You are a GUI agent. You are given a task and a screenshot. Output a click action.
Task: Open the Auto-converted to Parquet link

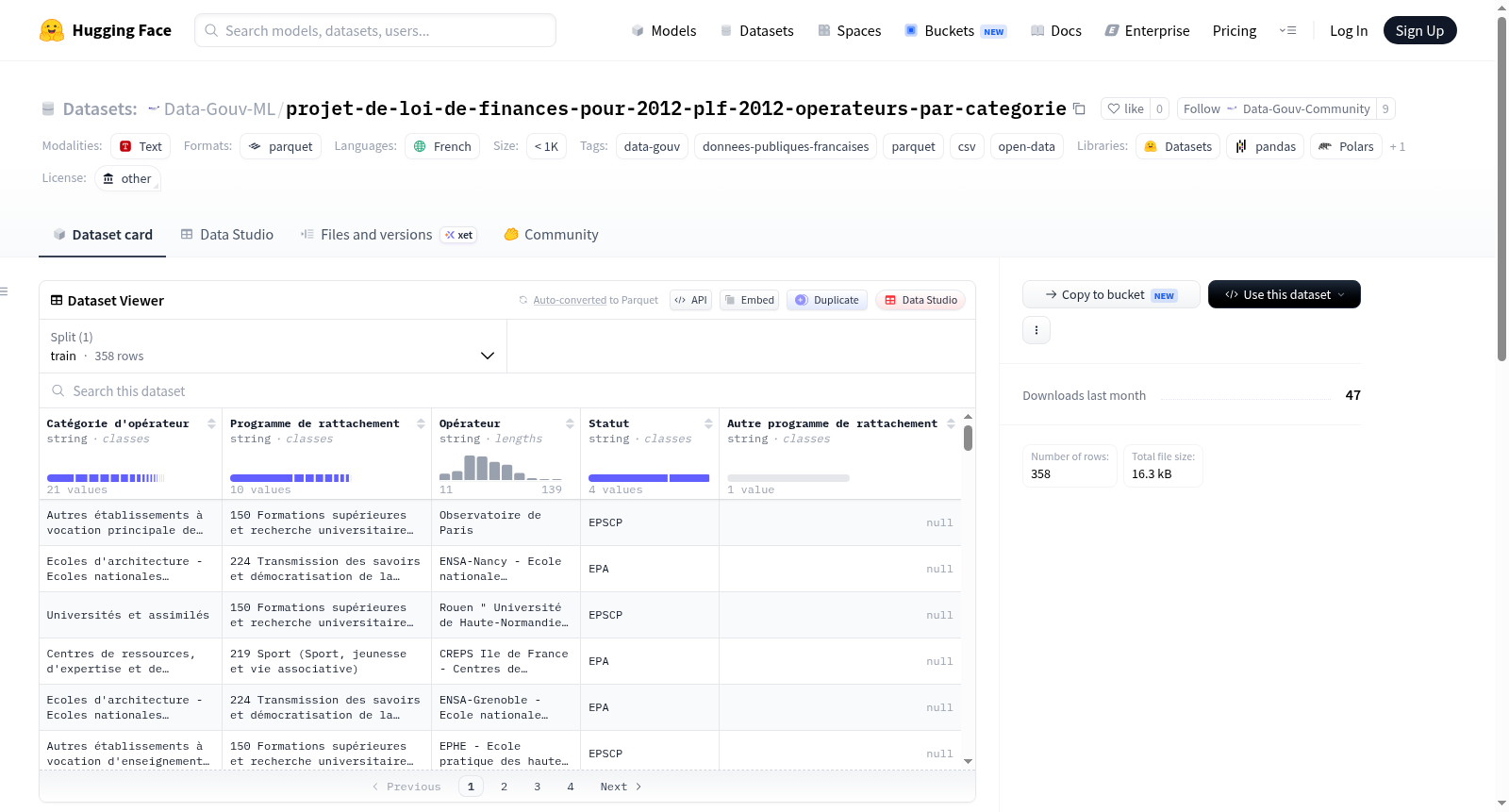tap(570, 300)
